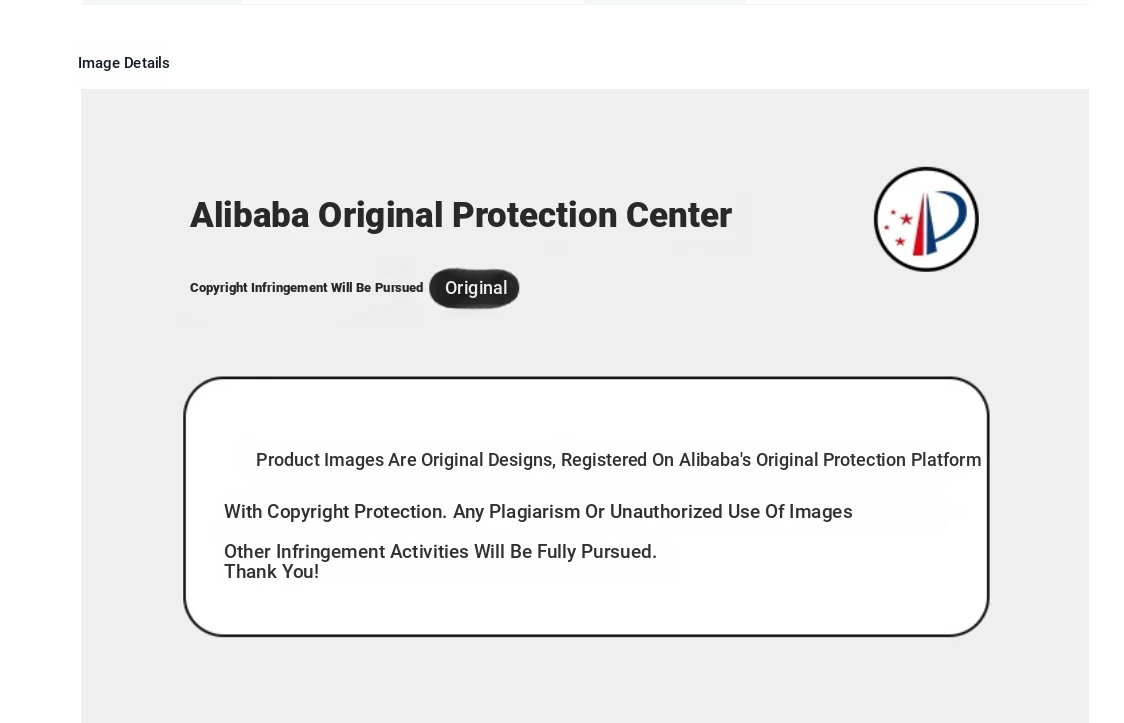Select the black Original badge
The image size is (1124, 723).
[x=475, y=288]
